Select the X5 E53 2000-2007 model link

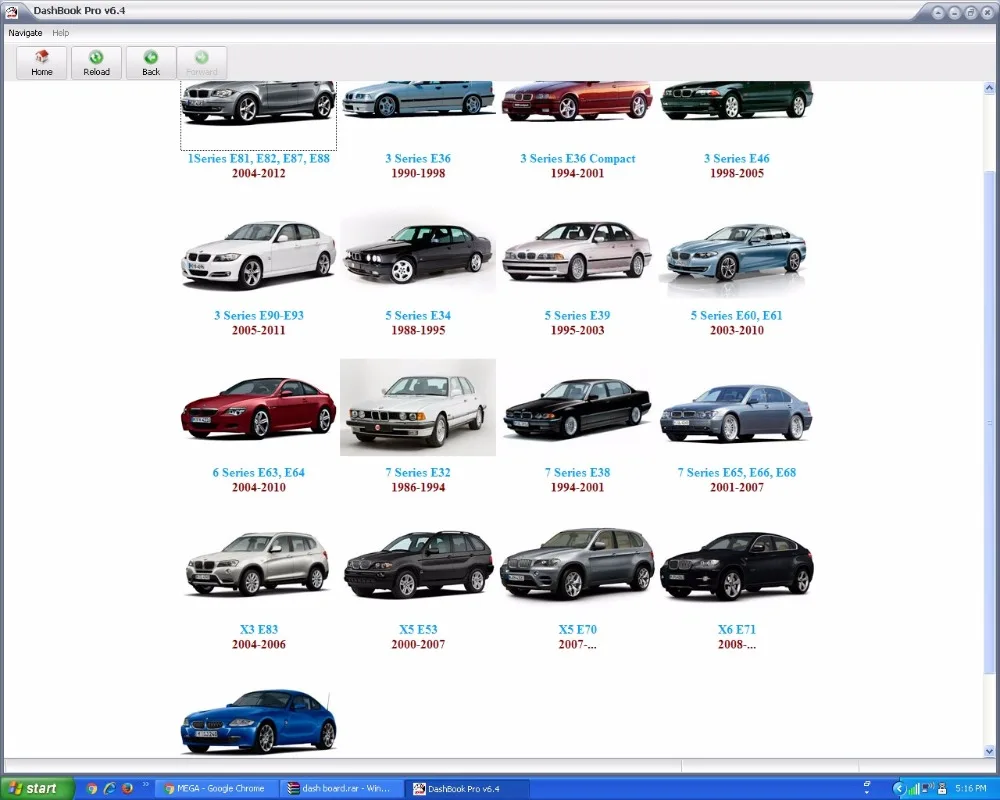coord(417,629)
